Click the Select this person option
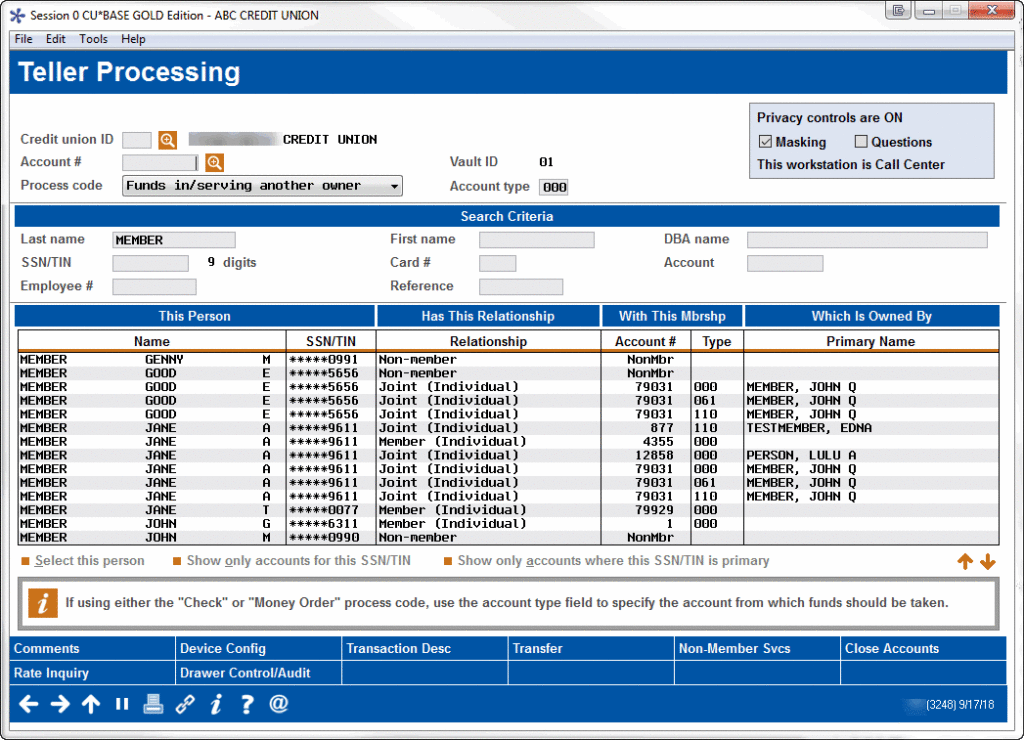Image resolution: width=1024 pixels, height=740 pixels. pos(83,561)
